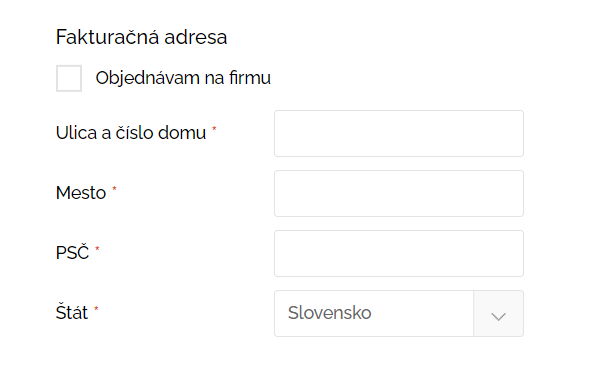The width and height of the screenshot is (603, 383).
Task: Click the Slovensko selected value
Action: 330,313
